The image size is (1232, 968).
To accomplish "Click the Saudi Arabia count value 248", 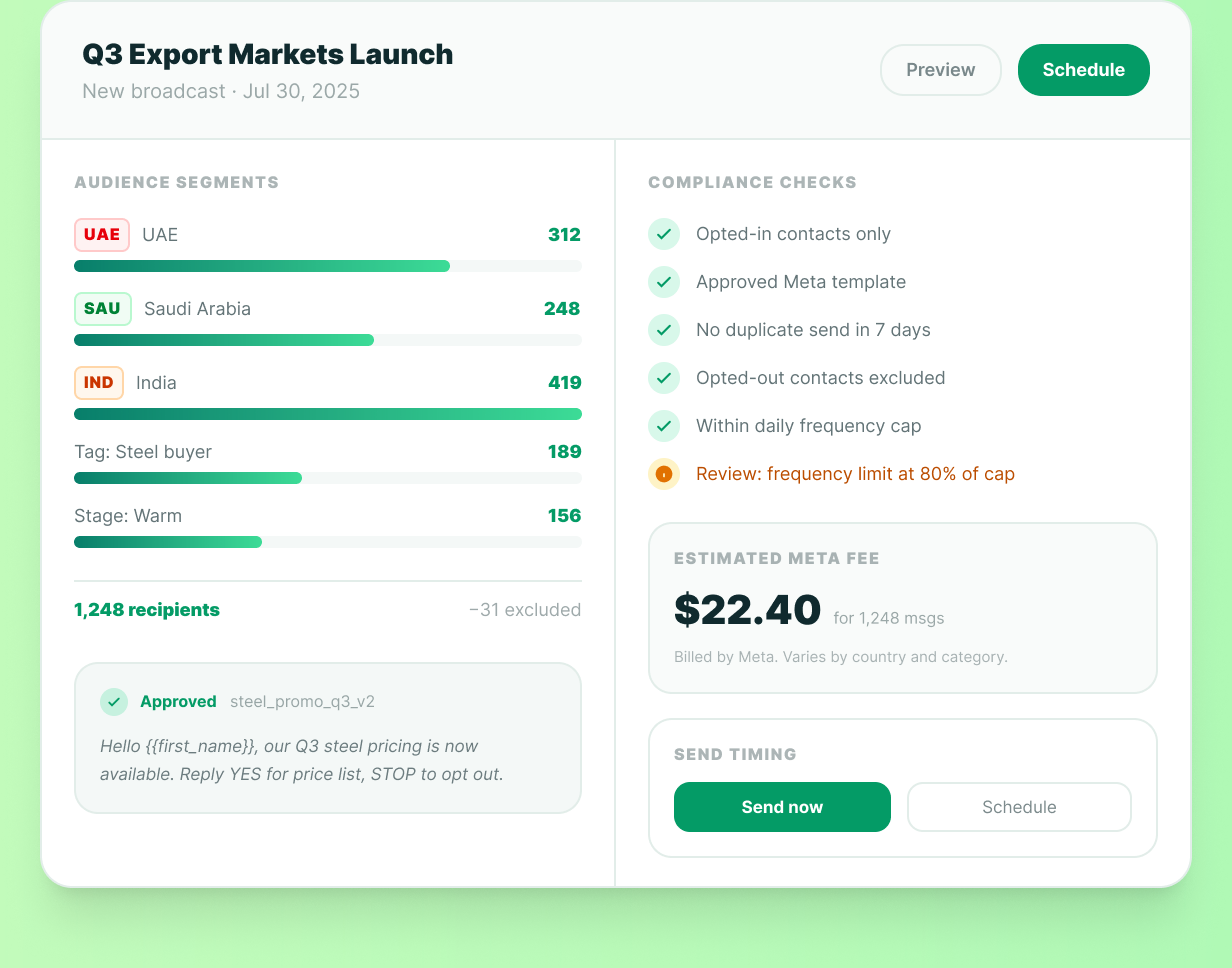I will [562, 309].
